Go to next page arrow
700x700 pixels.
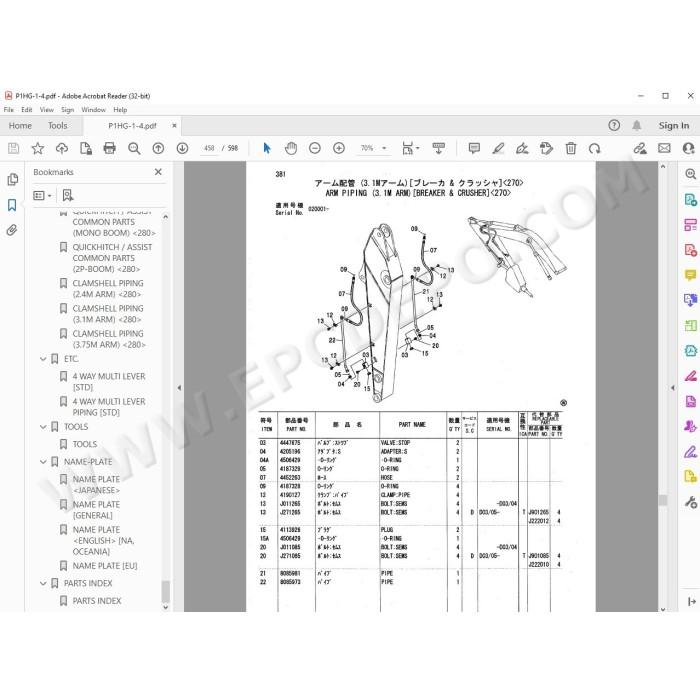[182, 148]
